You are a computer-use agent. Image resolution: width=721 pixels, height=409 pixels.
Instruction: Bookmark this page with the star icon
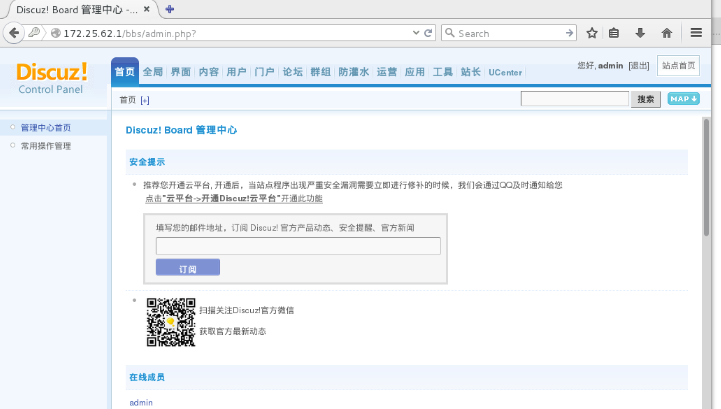tap(592, 33)
